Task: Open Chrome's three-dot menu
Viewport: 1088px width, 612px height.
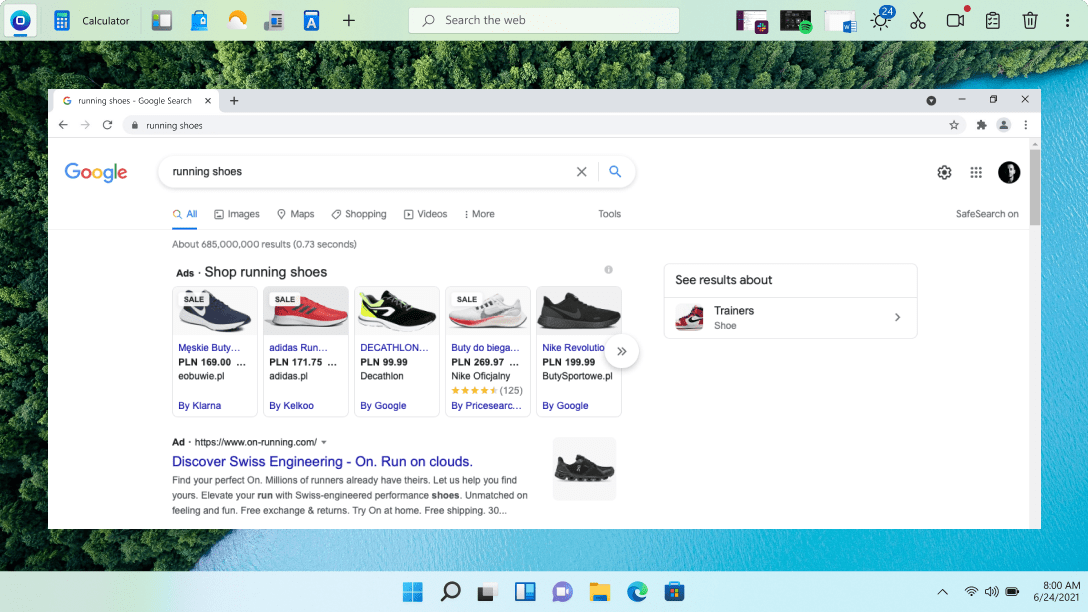Action: 1026,125
